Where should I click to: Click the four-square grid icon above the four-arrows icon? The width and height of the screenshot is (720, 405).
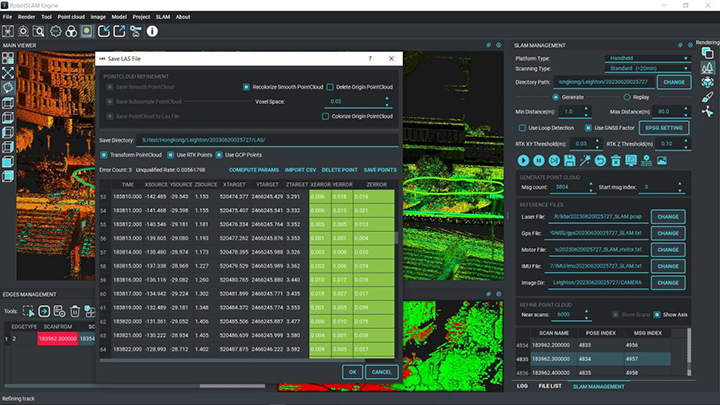[8, 58]
